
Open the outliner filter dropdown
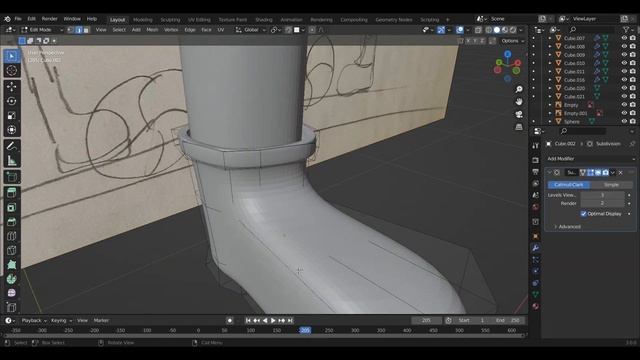[628, 29]
